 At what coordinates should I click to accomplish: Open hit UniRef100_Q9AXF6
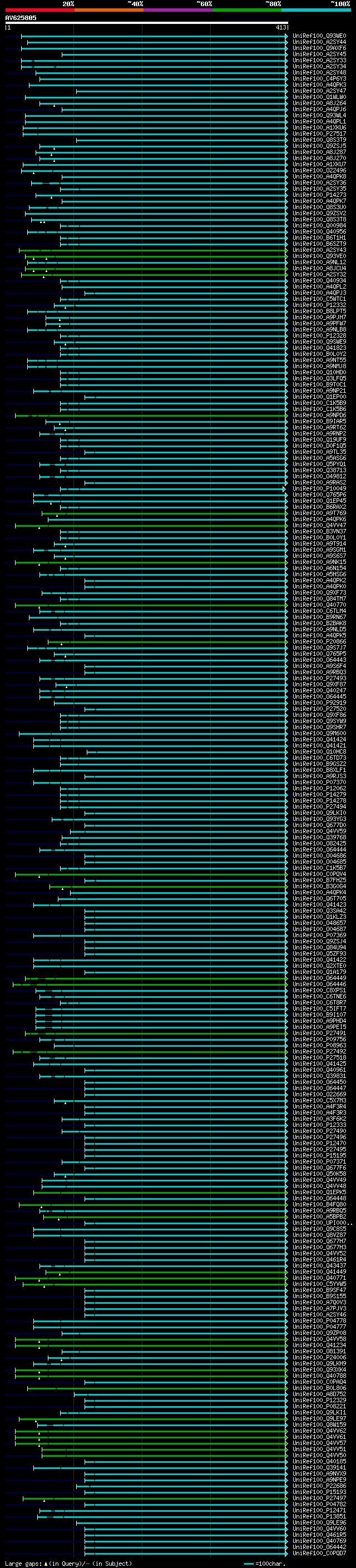coord(319,48)
